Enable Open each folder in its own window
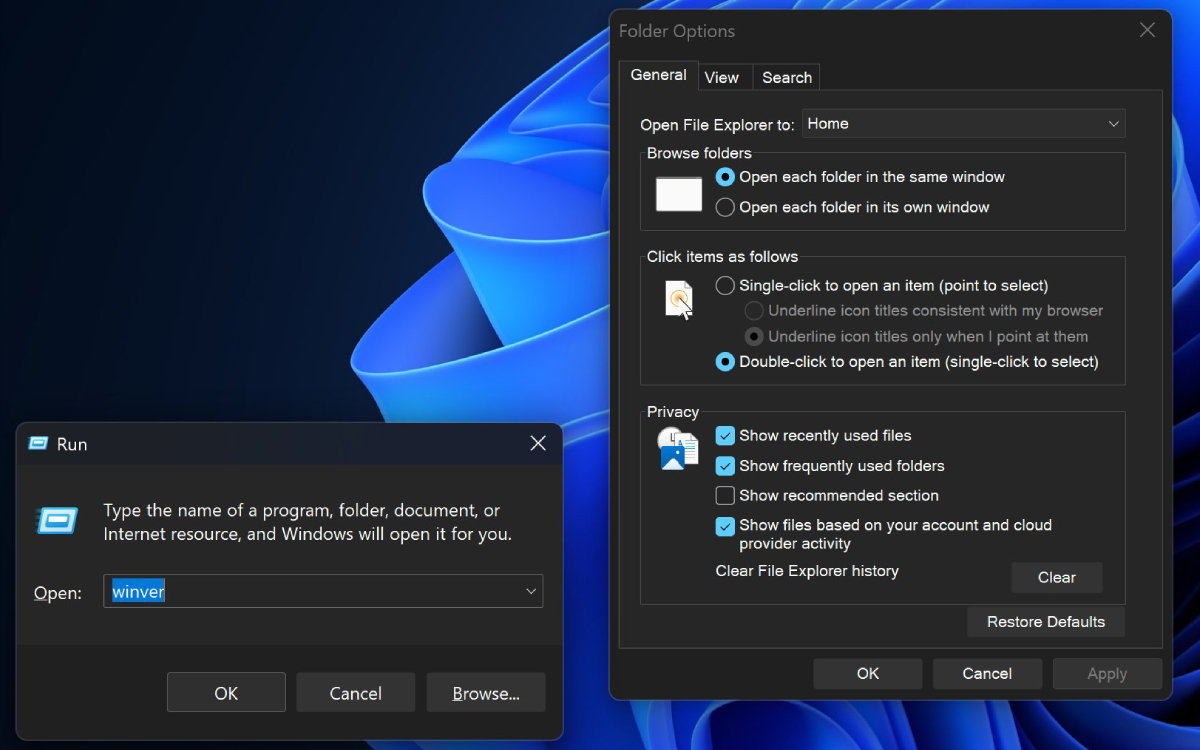The height and width of the screenshot is (750, 1200). (x=724, y=207)
